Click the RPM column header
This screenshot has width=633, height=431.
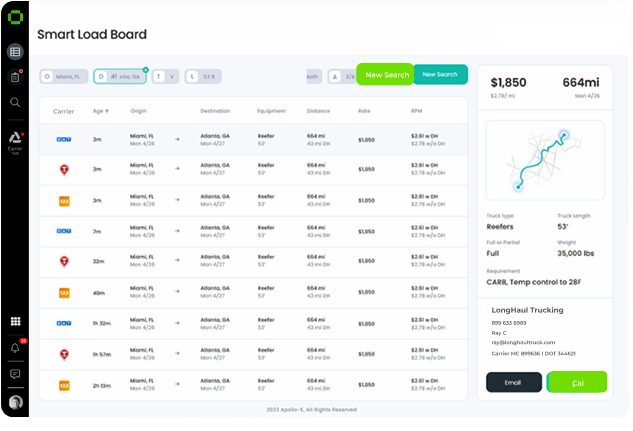pos(417,111)
